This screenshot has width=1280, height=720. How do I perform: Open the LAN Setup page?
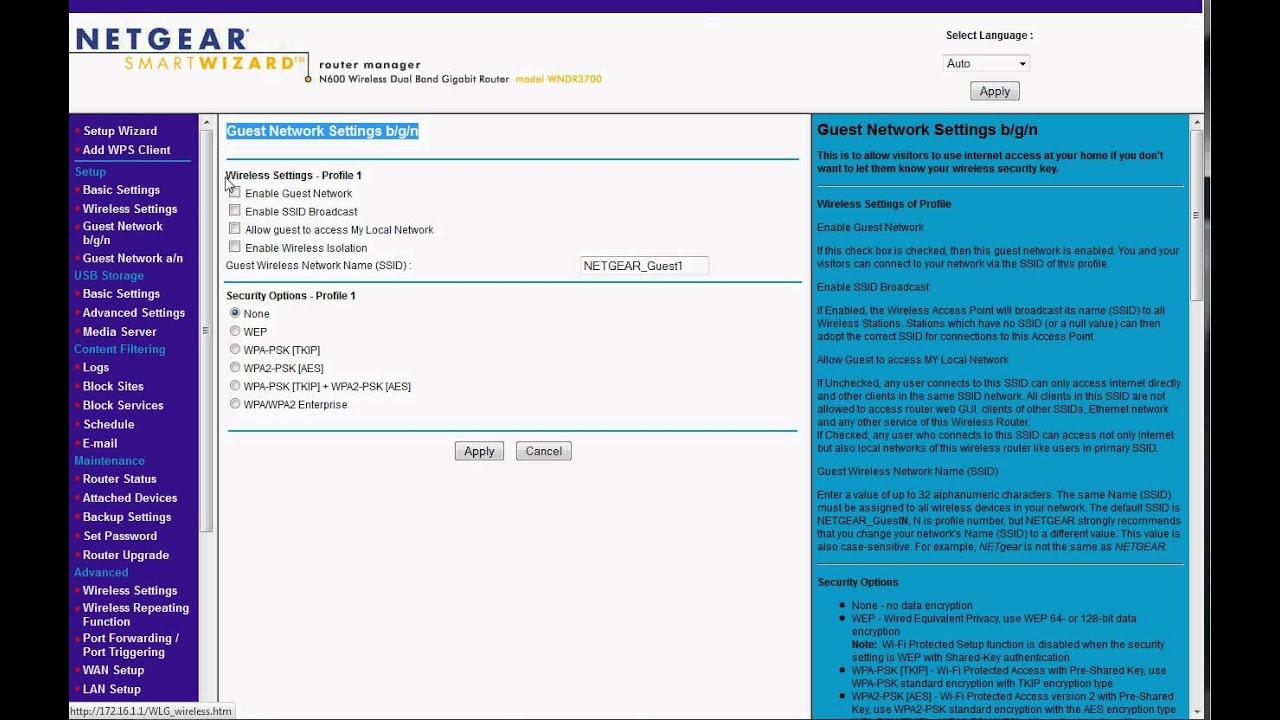(x=112, y=690)
